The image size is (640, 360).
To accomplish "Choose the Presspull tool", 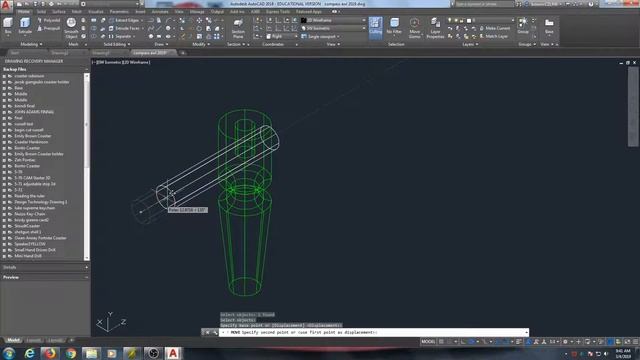I will tap(49, 29).
